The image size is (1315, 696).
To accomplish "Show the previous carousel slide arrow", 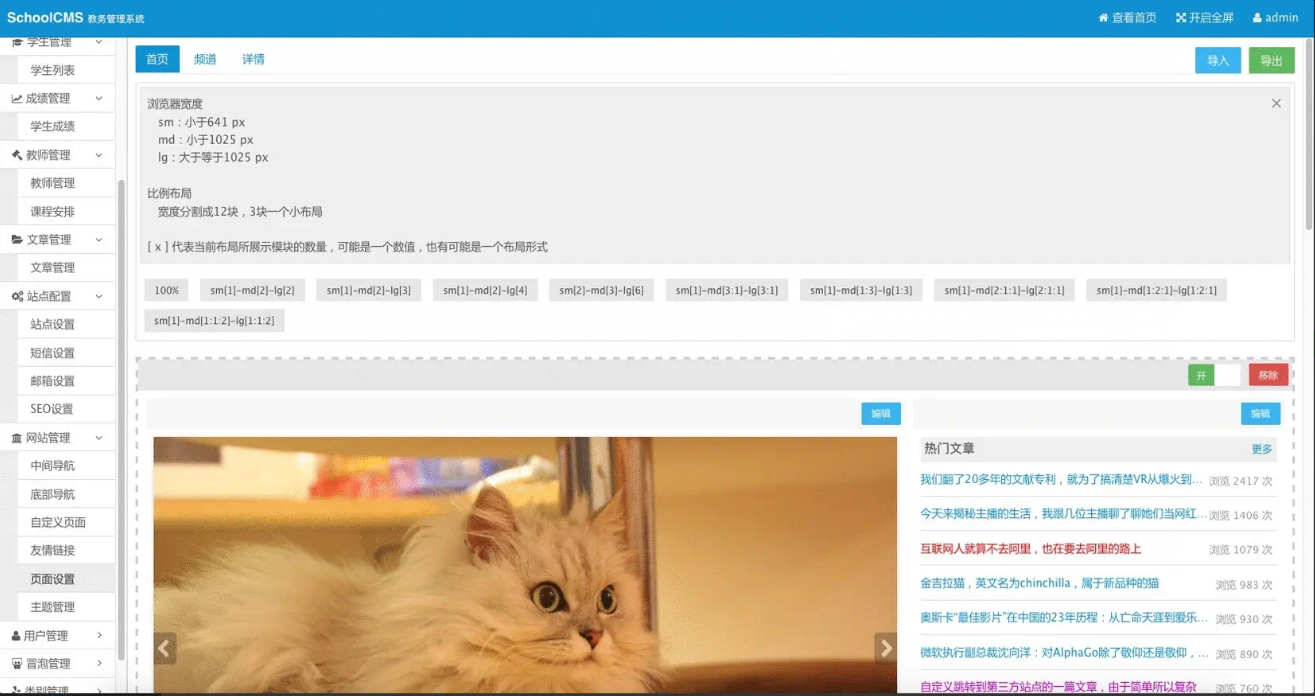I will pyautogui.click(x=166, y=648).
